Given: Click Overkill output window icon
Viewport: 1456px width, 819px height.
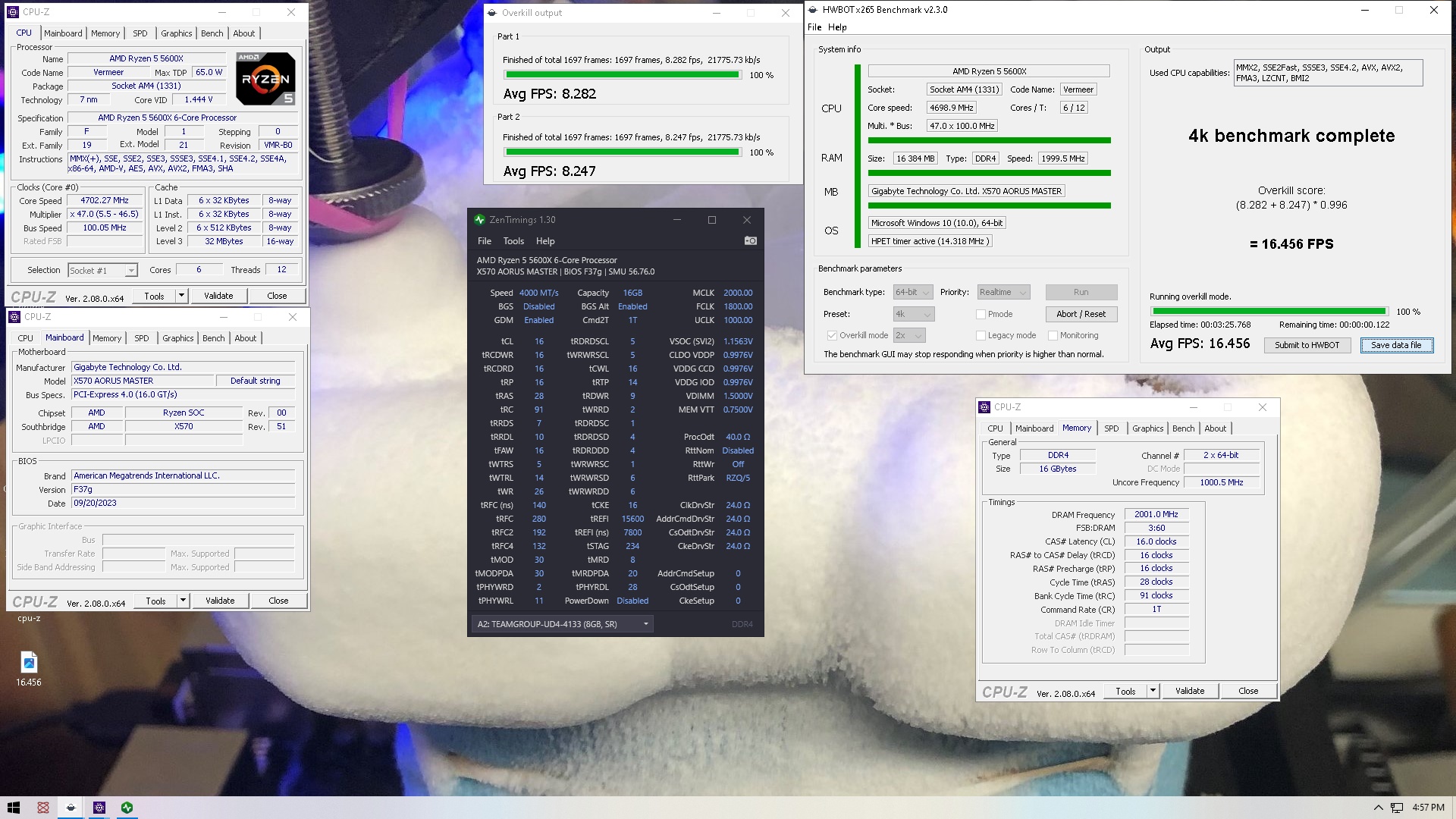Looking at the screenshot, I should (x=493, y=13).
